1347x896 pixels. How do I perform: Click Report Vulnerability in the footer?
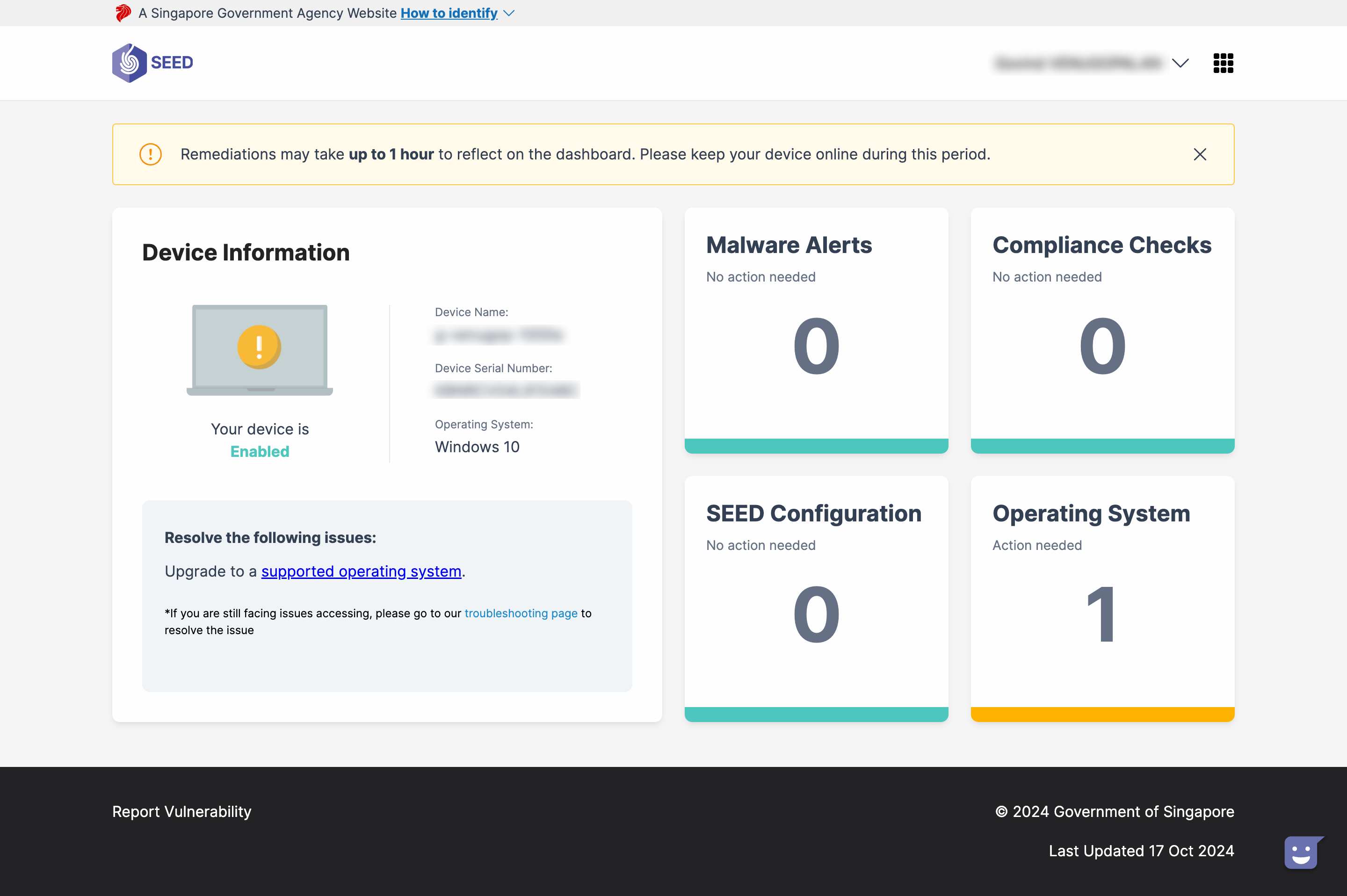pyautogui.click(x=182, y=811)
